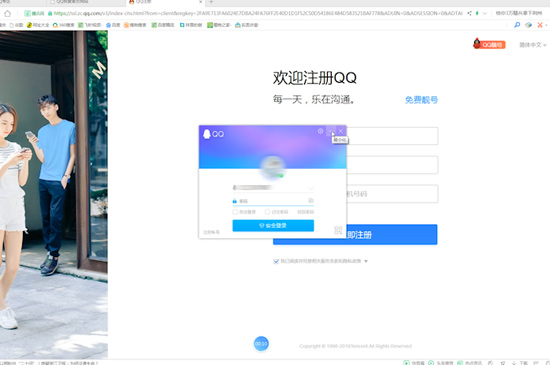Viewport: 550px width, 365px height.
Task: Expand the QQ account number dropdown
Action: click(x=310, y=188)
